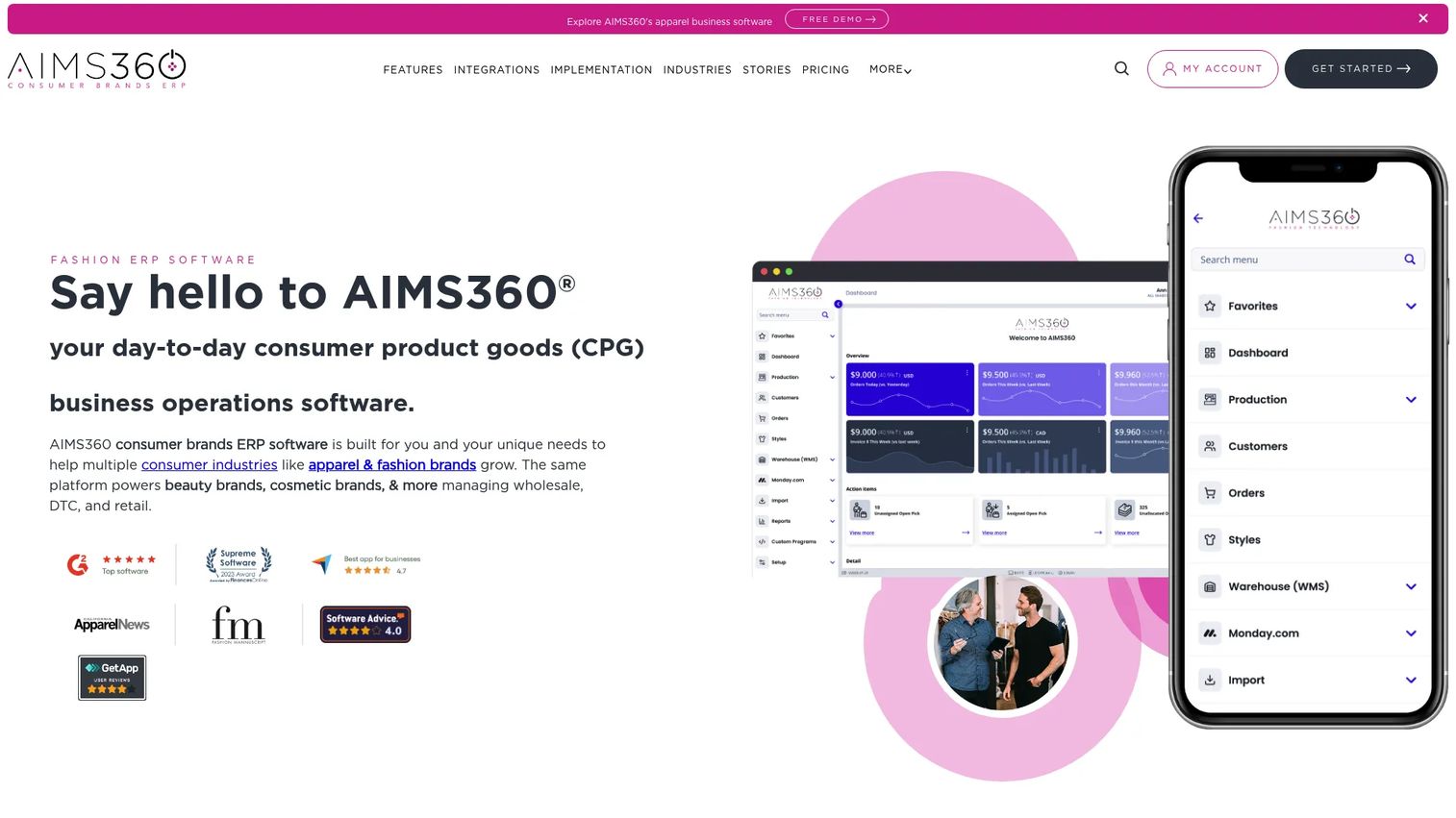Click the Styles shirt icon in phone menu
Screen dimensions: 1456x818
click(x=1210, y=539)
